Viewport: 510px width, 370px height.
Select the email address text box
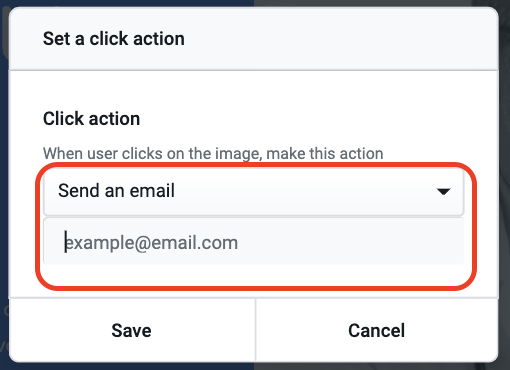click(x=253, y=242)
